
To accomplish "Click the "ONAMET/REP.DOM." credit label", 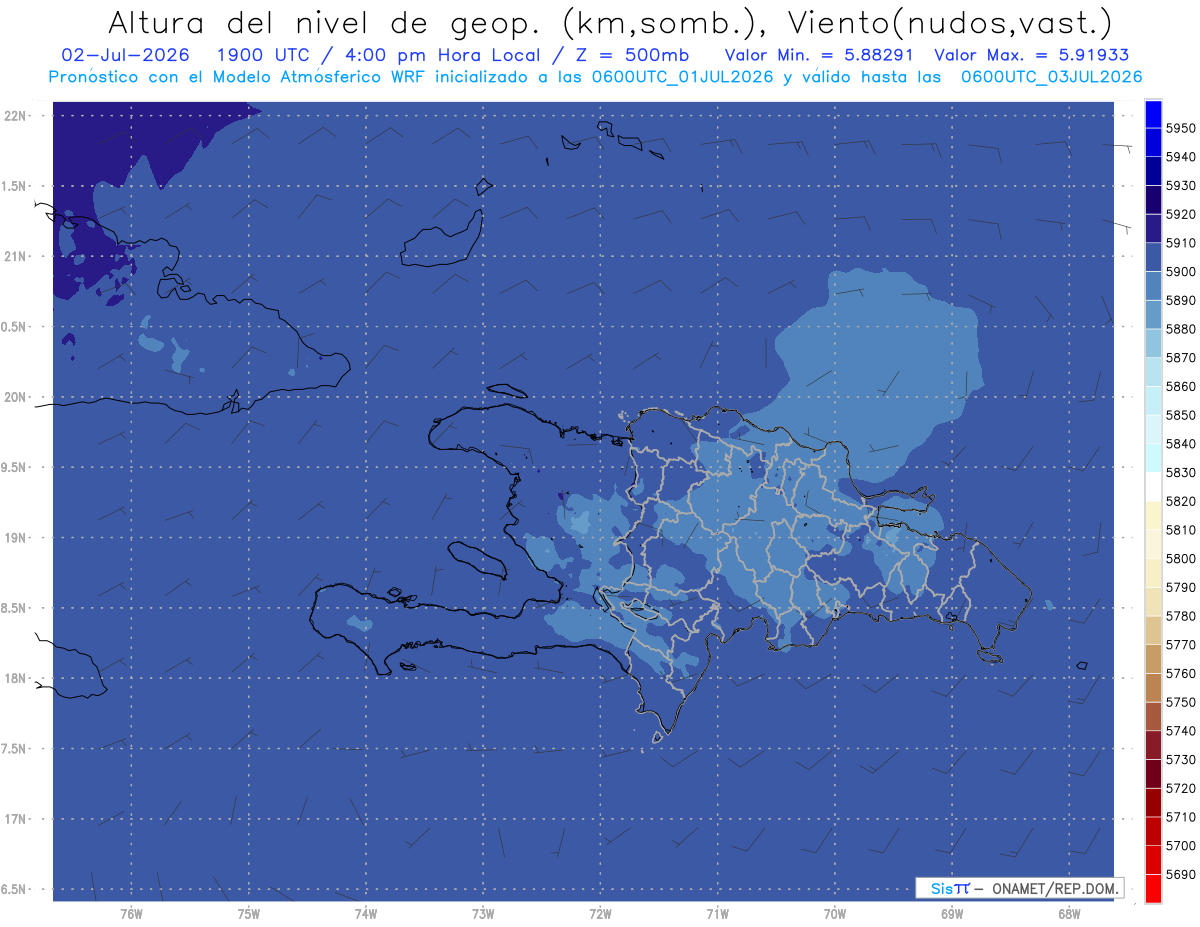I will point(1054,888).
